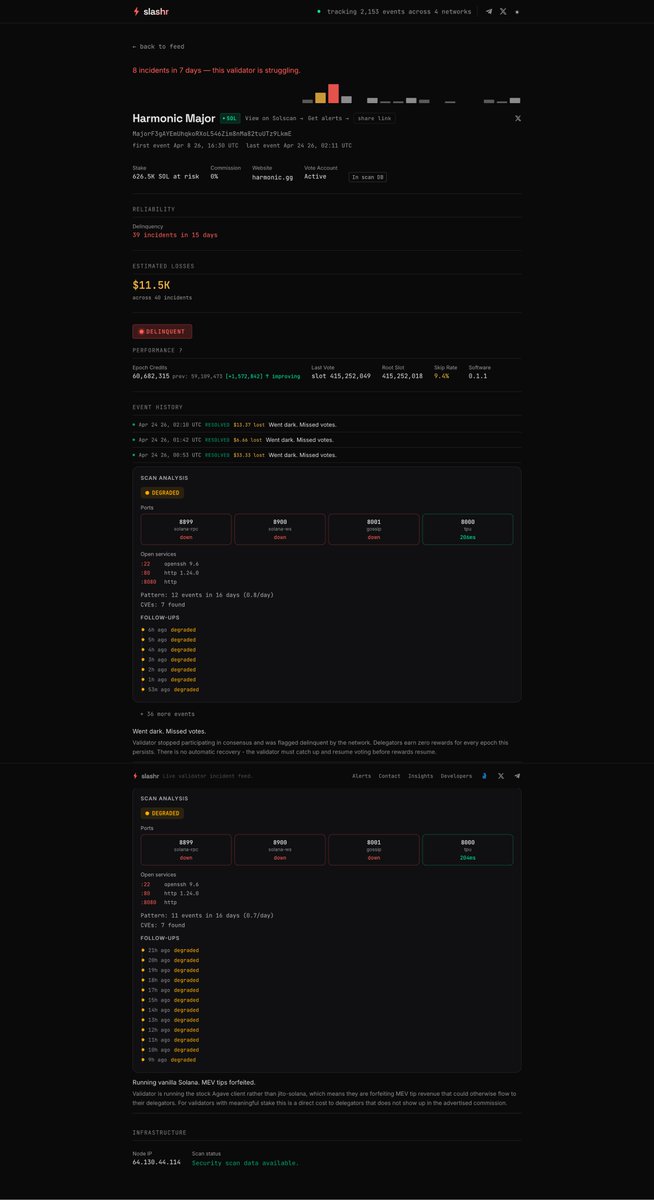Screen dimensions: 654x1200
Task: Open Insights in lower nav bar
Action: (420, 775)
